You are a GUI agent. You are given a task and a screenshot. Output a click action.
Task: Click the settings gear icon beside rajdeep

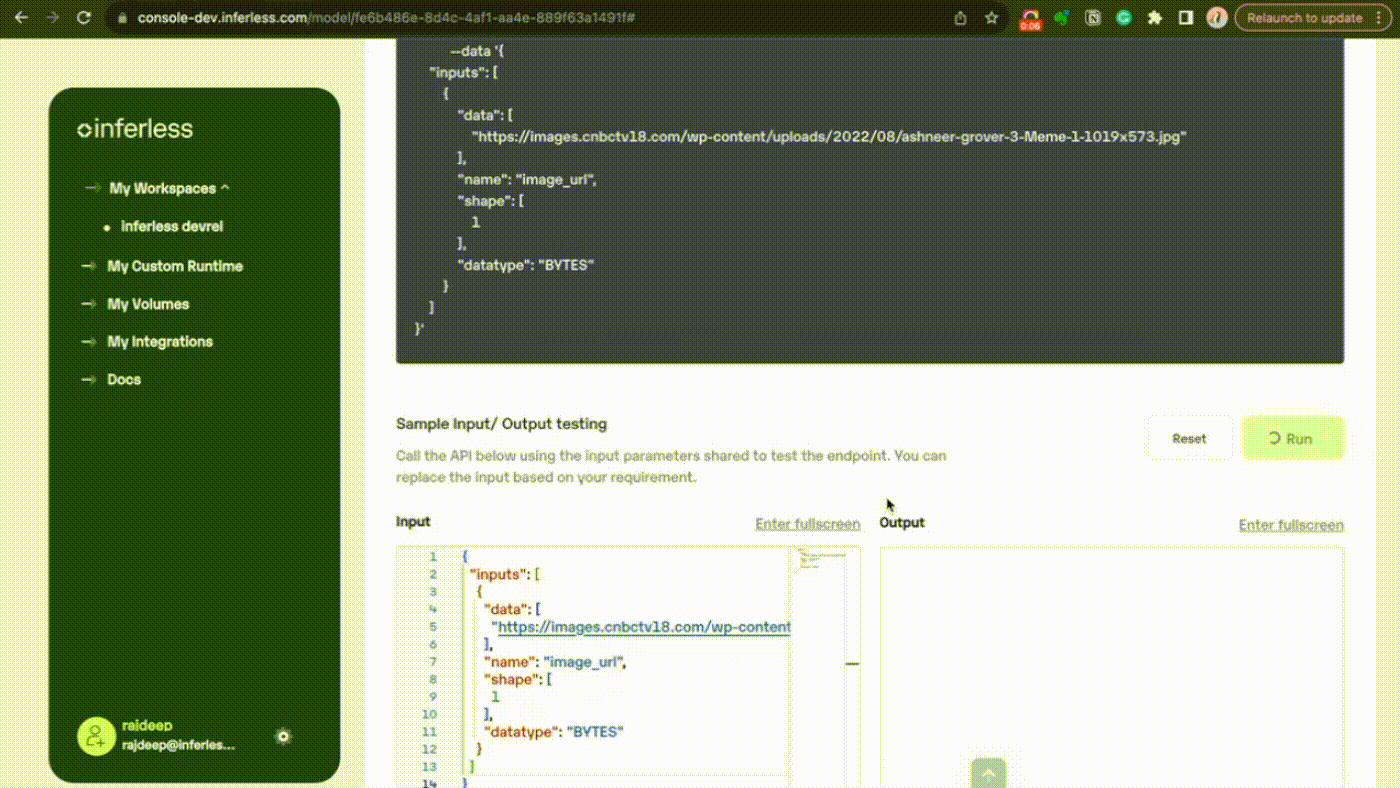pyautogui.click(x=283, y=737)
